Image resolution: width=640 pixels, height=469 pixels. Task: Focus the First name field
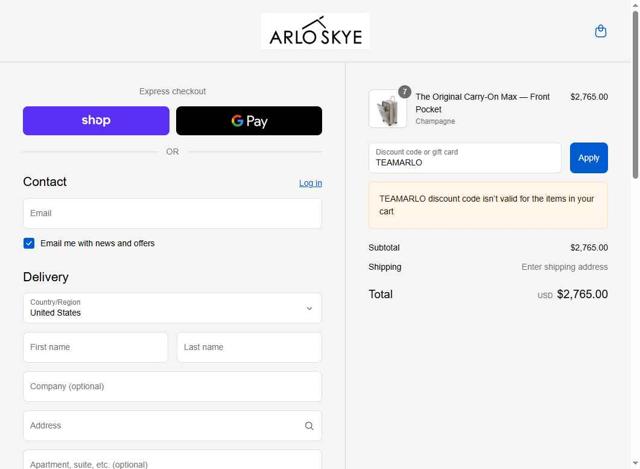pyautogui.click(x=96, y=347)
